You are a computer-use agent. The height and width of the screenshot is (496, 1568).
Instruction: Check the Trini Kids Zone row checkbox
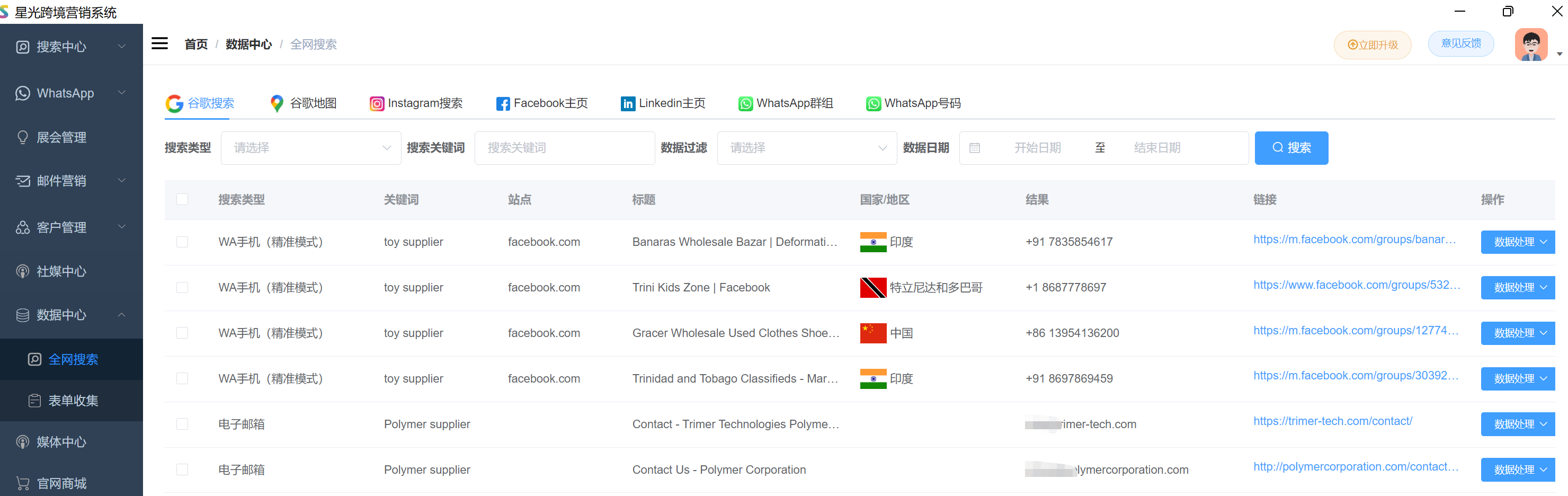[x=182, y=287]
